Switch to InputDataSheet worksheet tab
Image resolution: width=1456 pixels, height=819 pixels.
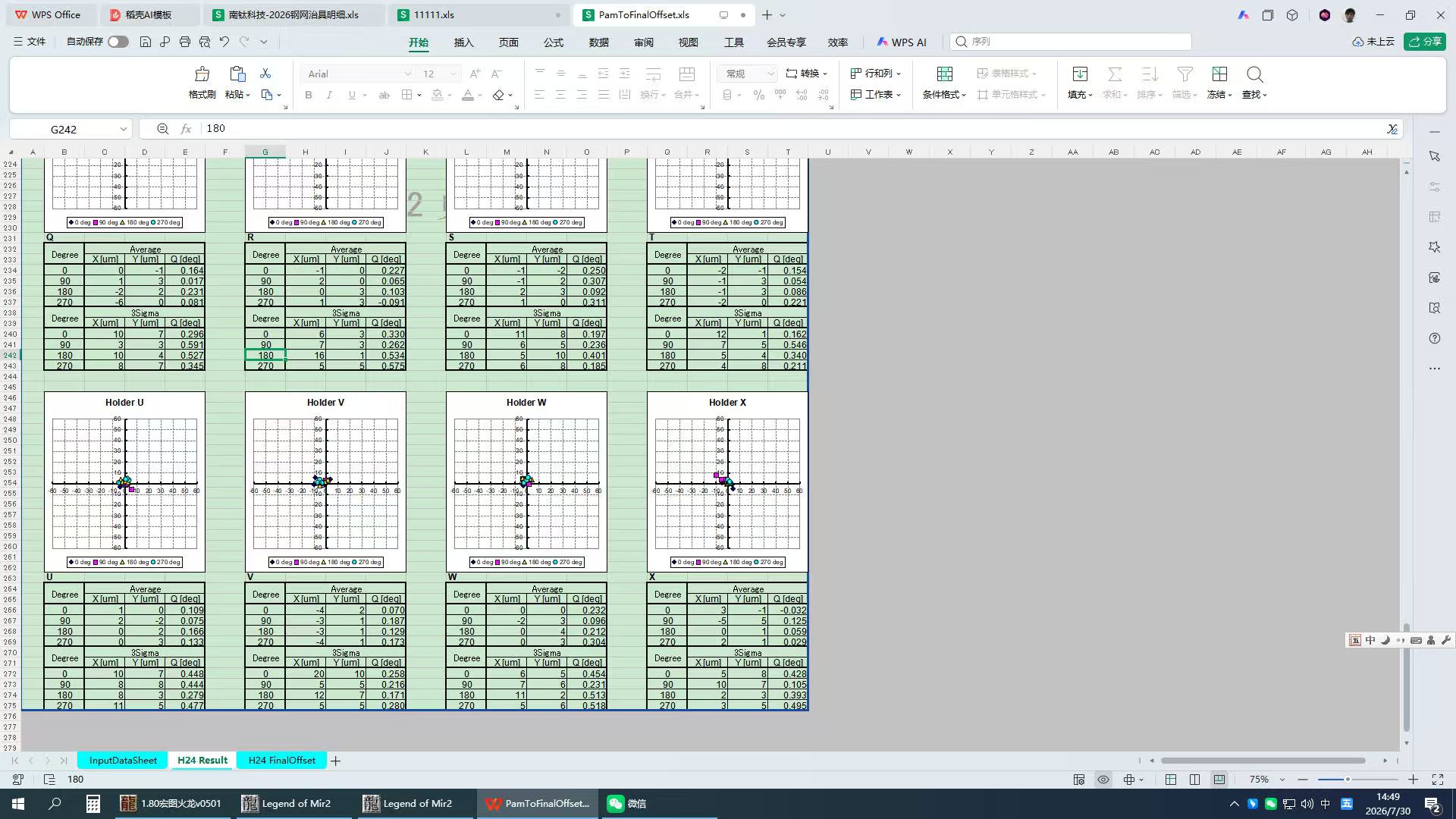pos(123,761)
